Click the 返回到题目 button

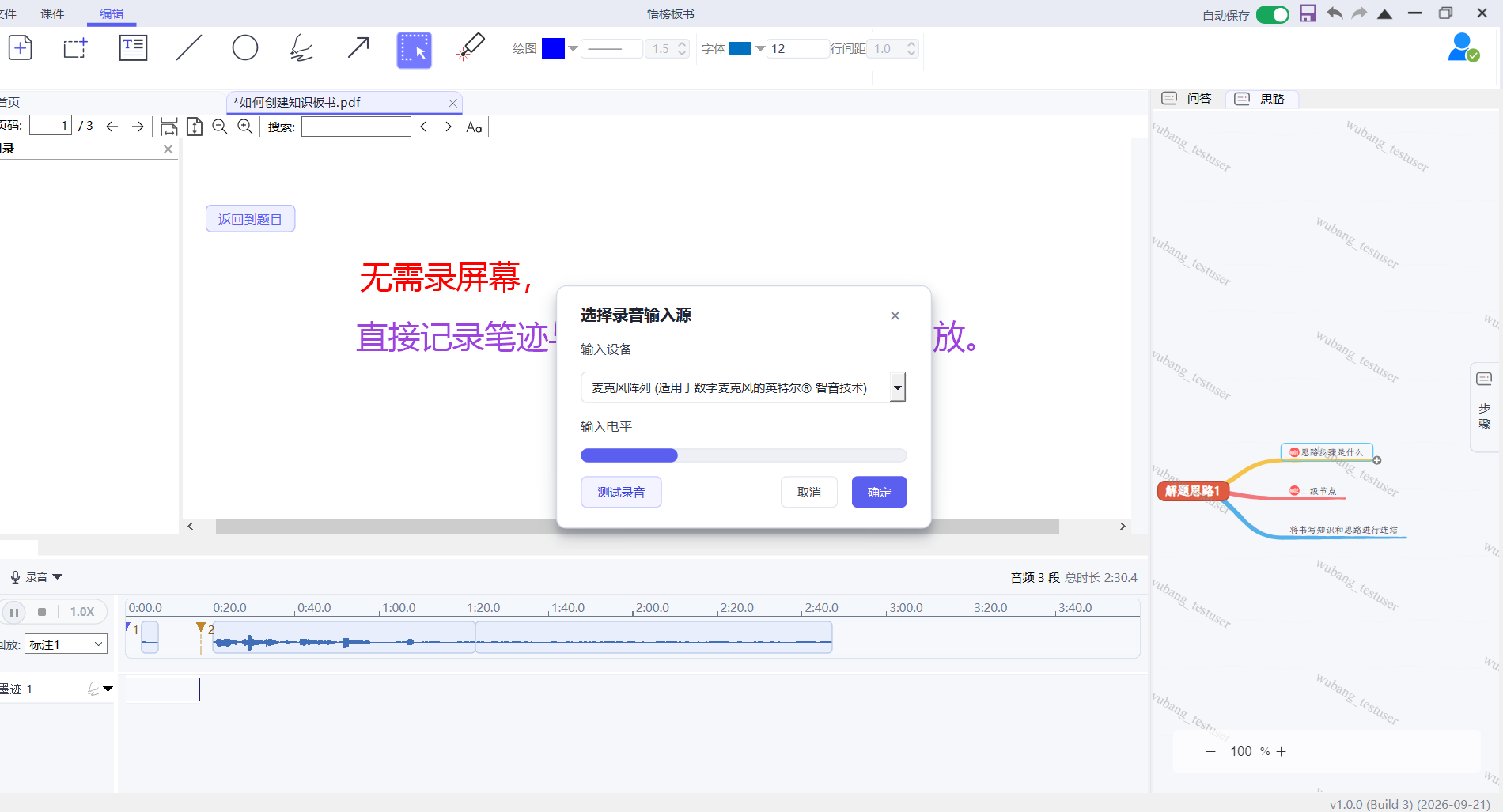pos(250,219)
